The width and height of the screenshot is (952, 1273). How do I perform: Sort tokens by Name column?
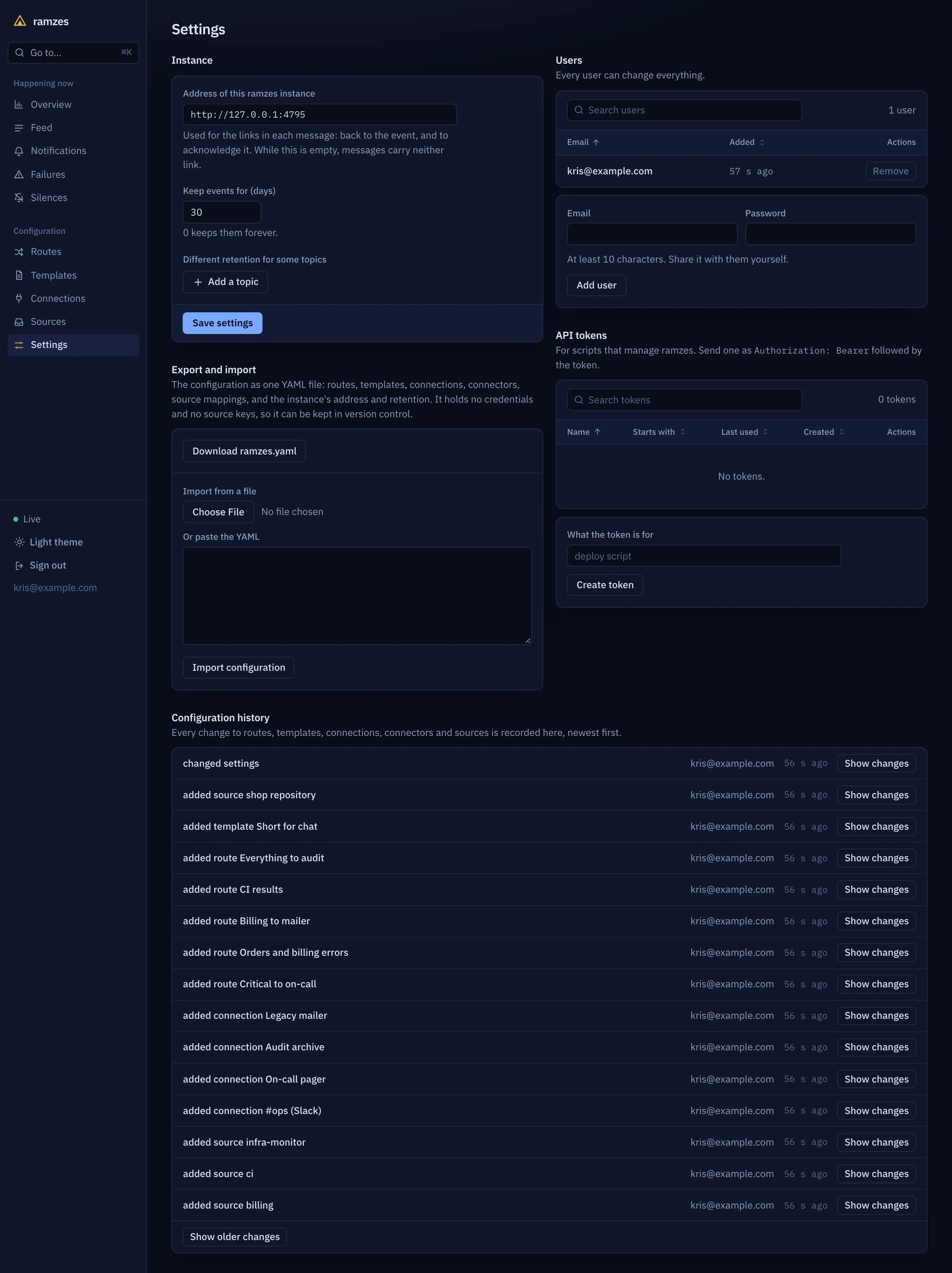point(583,432)
